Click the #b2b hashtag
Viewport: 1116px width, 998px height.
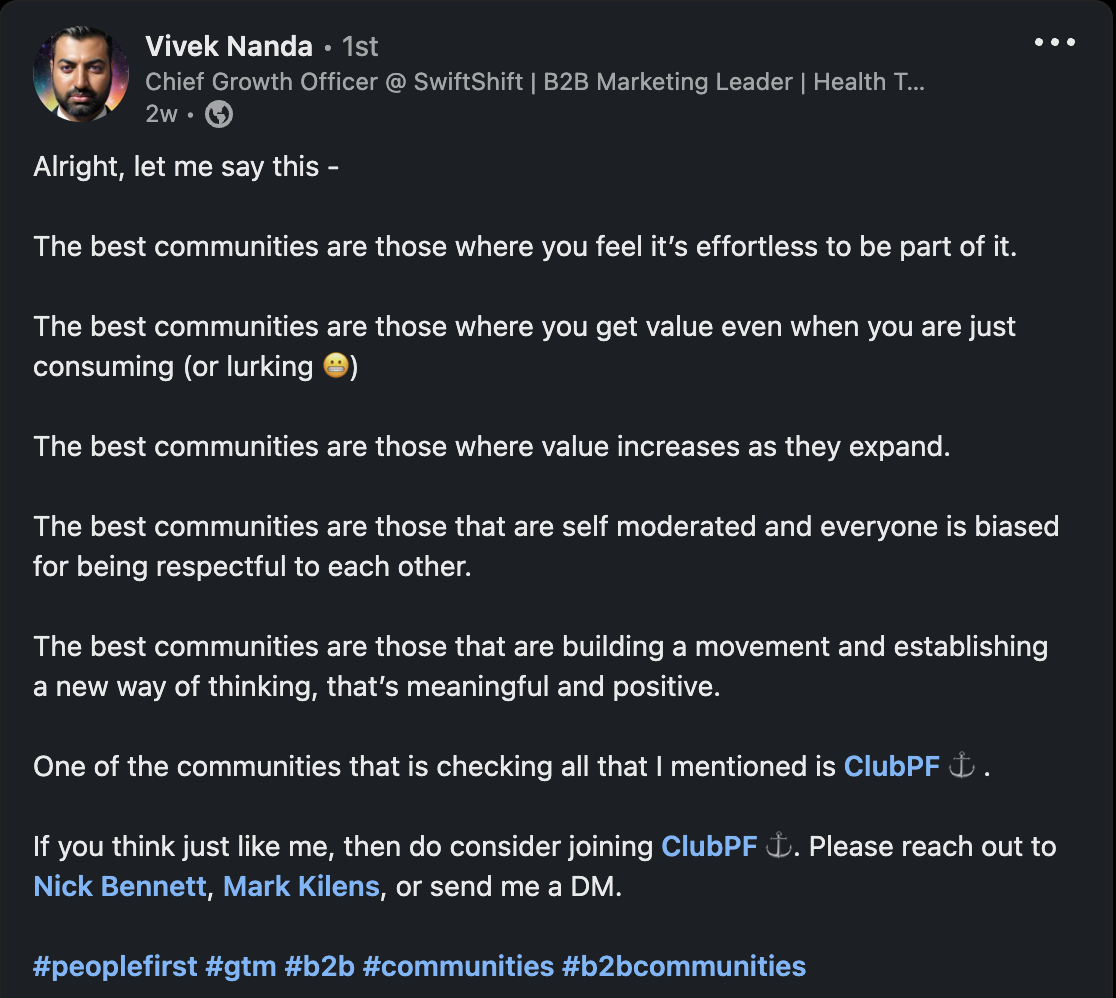319,967
